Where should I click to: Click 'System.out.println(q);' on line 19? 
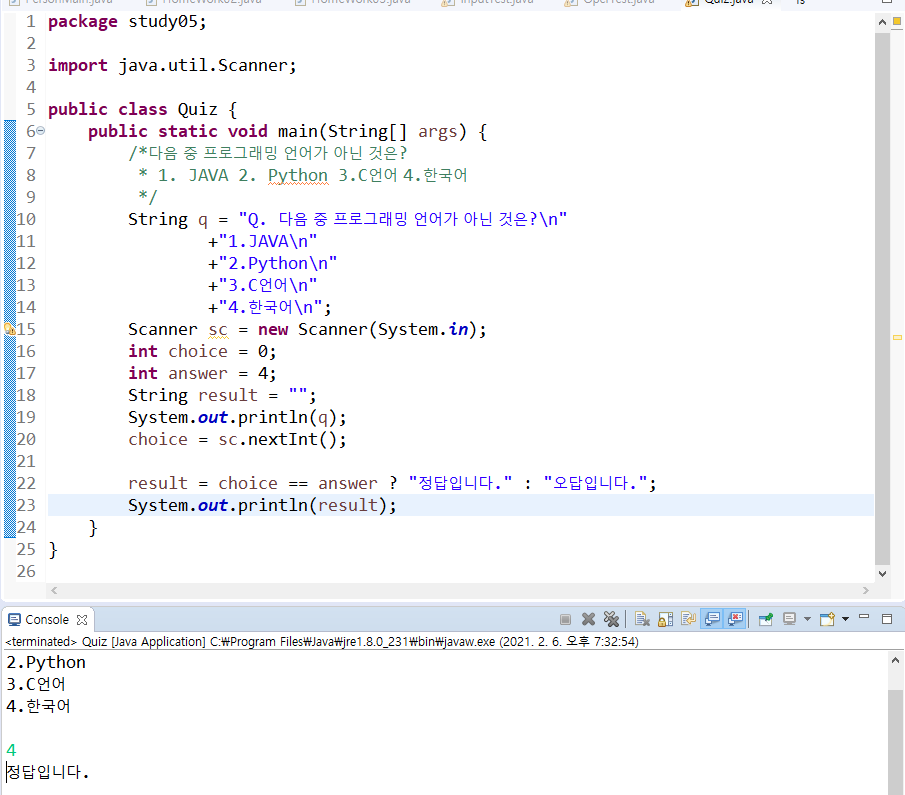tap(237, 417)
